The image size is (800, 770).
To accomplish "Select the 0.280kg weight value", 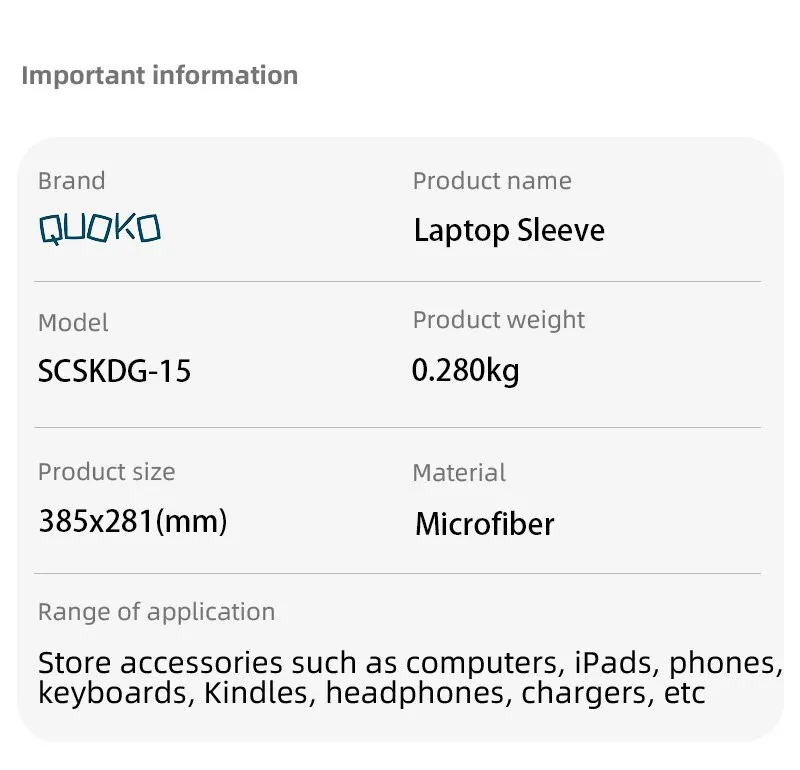I will [465, 370].
